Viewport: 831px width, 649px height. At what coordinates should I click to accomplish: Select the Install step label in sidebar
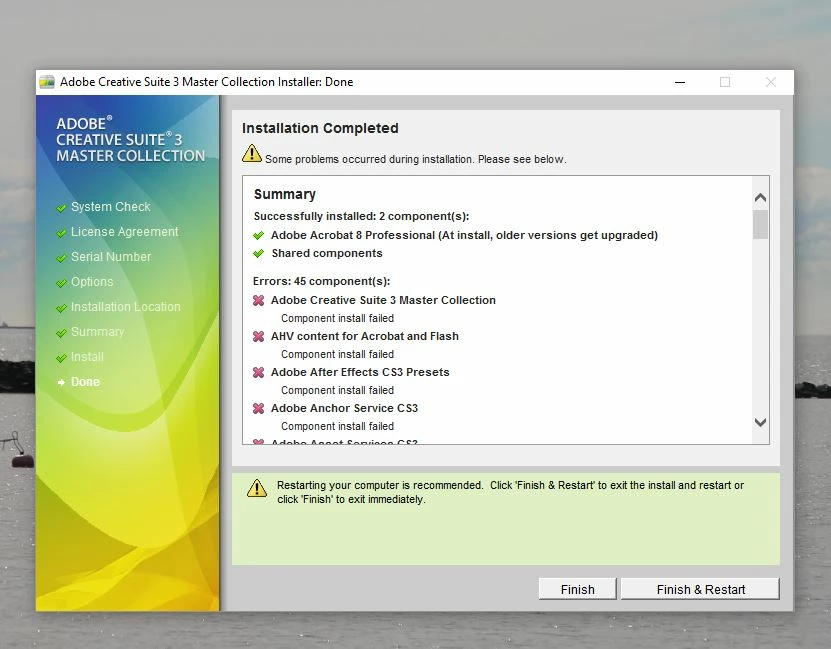[x=87, y=357]
